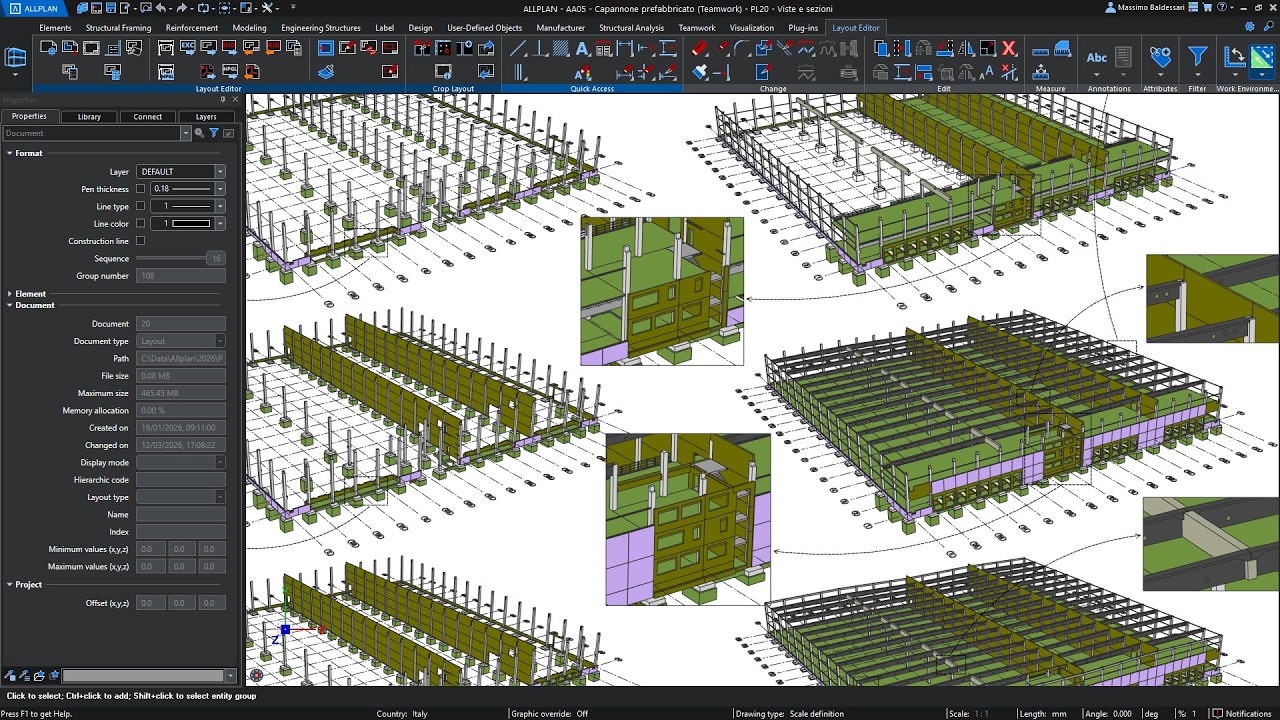Click the Sequence slider handle
The height and width of the screenshot is (720, 1280).
[215, 258]
